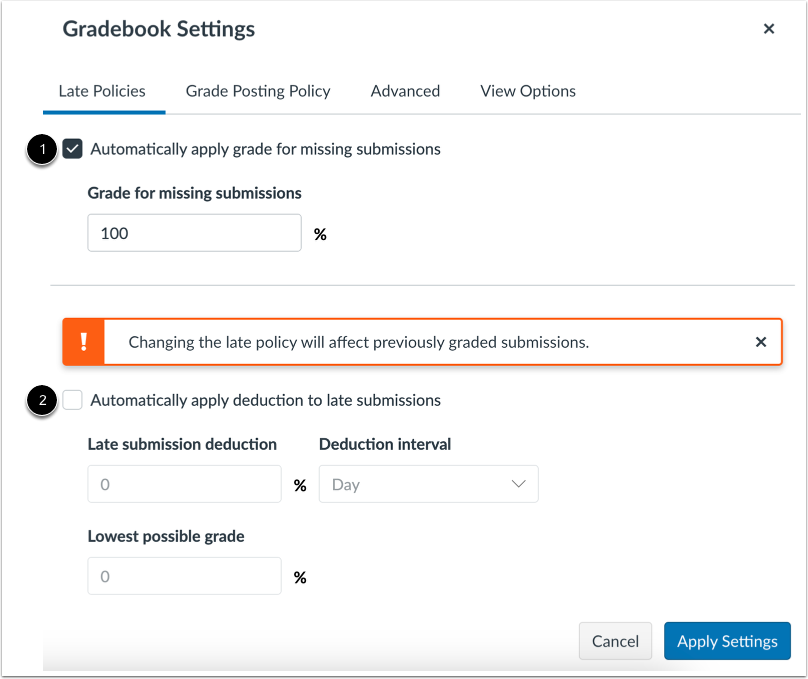The width and height of the screenshot is (808, 679).
Task: Enable automatic deduction for late submissions
Action: (x=72, y=400)
